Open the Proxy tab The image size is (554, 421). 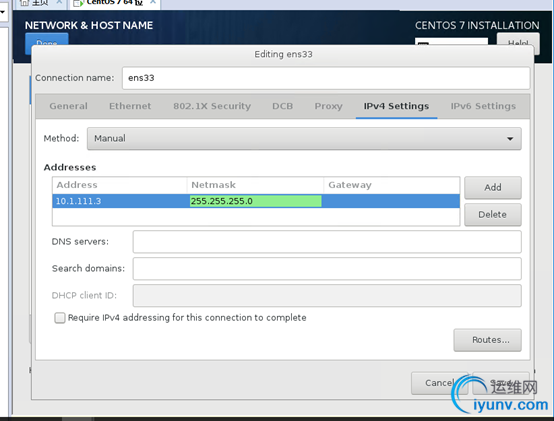pyautogui.click(x=329, y=106)
